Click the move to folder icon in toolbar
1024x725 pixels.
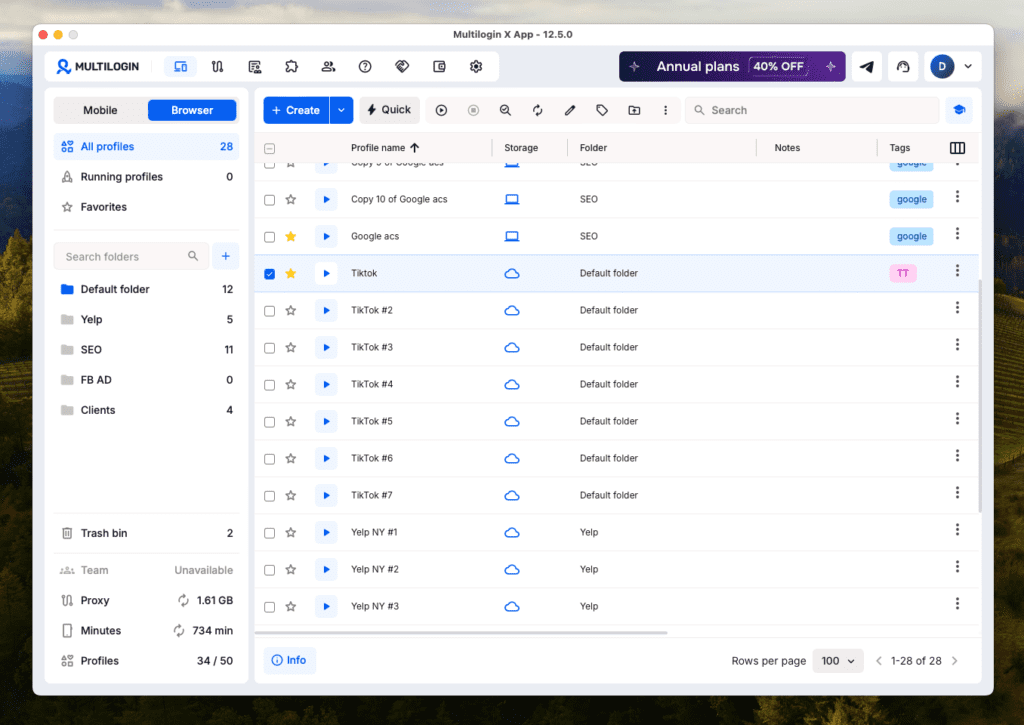tap(634, 110)
